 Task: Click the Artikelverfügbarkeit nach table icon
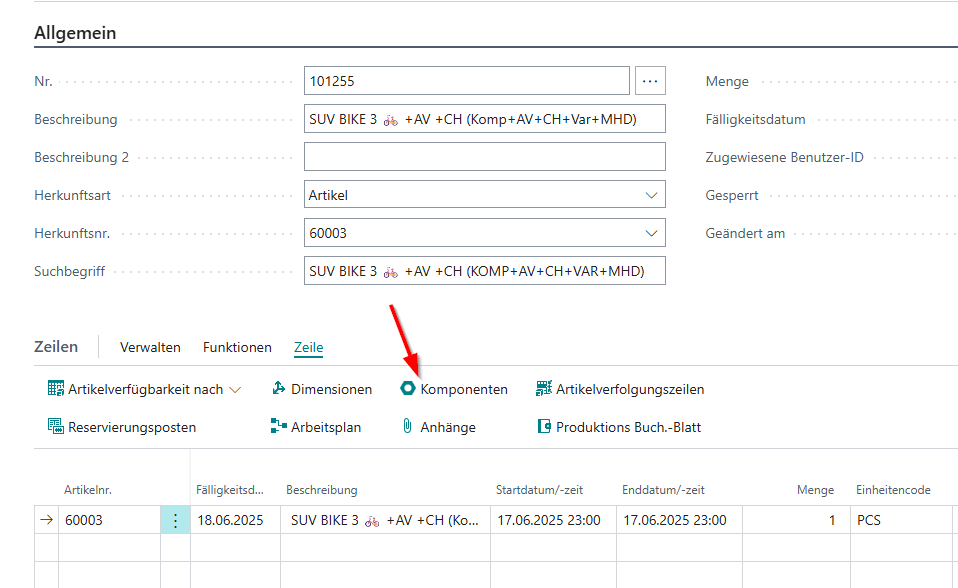[x=56, y=389]
